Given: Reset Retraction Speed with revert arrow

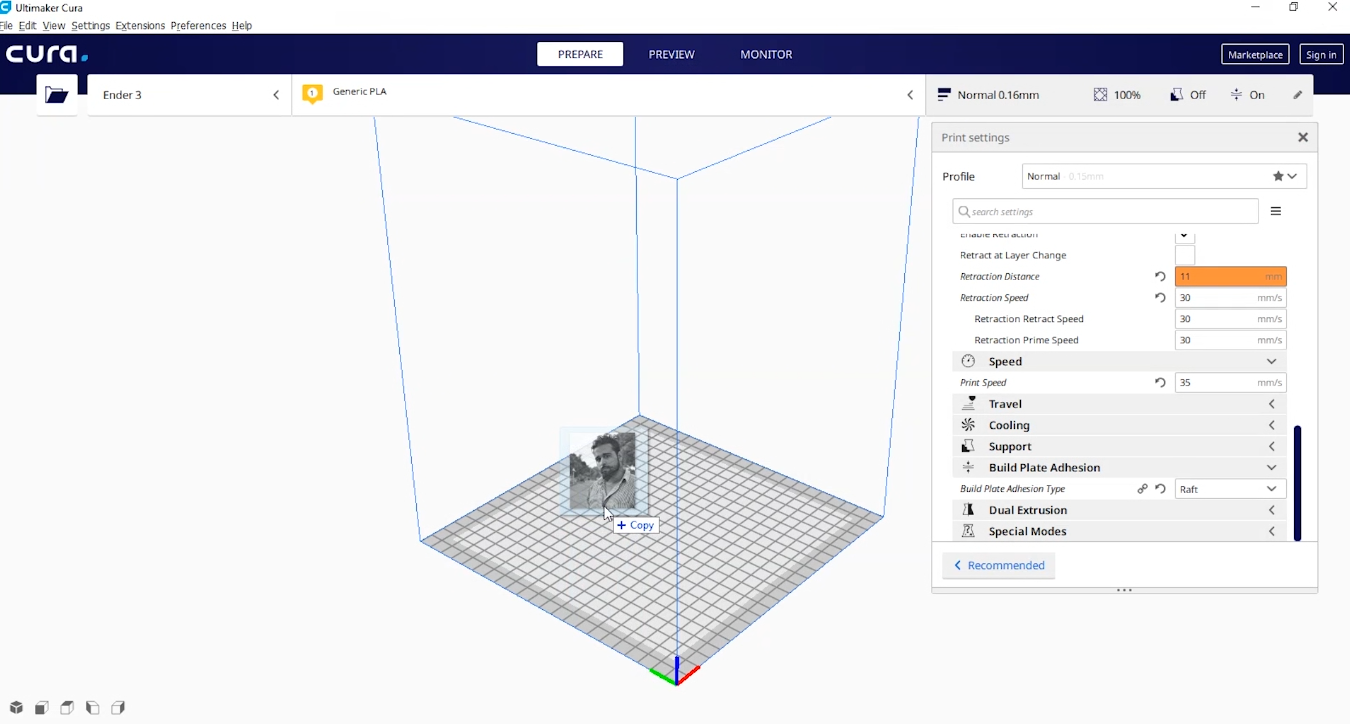Looking at the screenshot, I should [x=1160, y=298].
